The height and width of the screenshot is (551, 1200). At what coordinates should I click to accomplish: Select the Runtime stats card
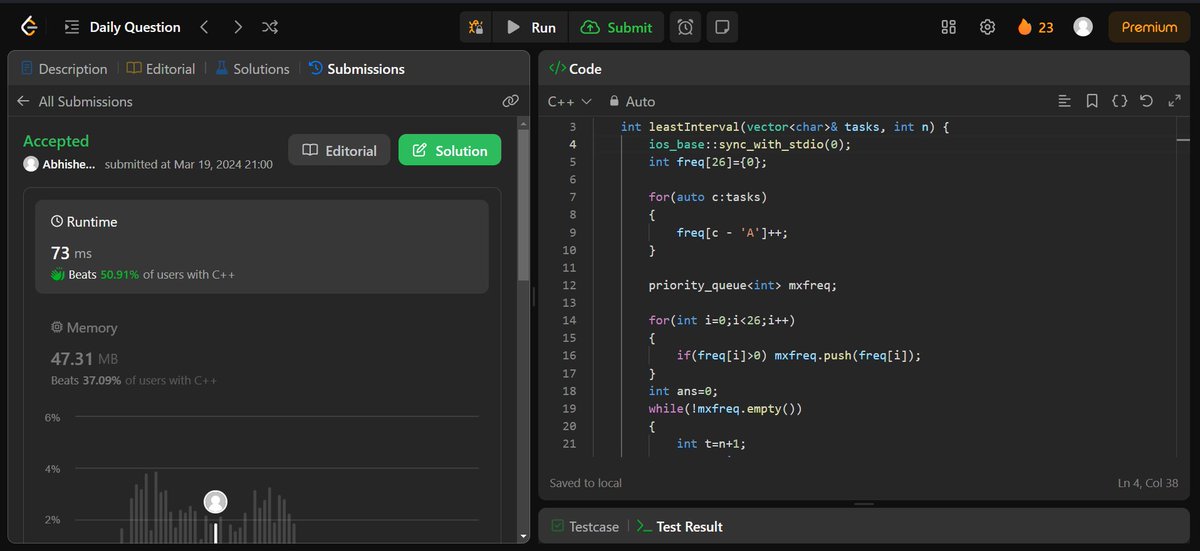(x=262, y=246)
